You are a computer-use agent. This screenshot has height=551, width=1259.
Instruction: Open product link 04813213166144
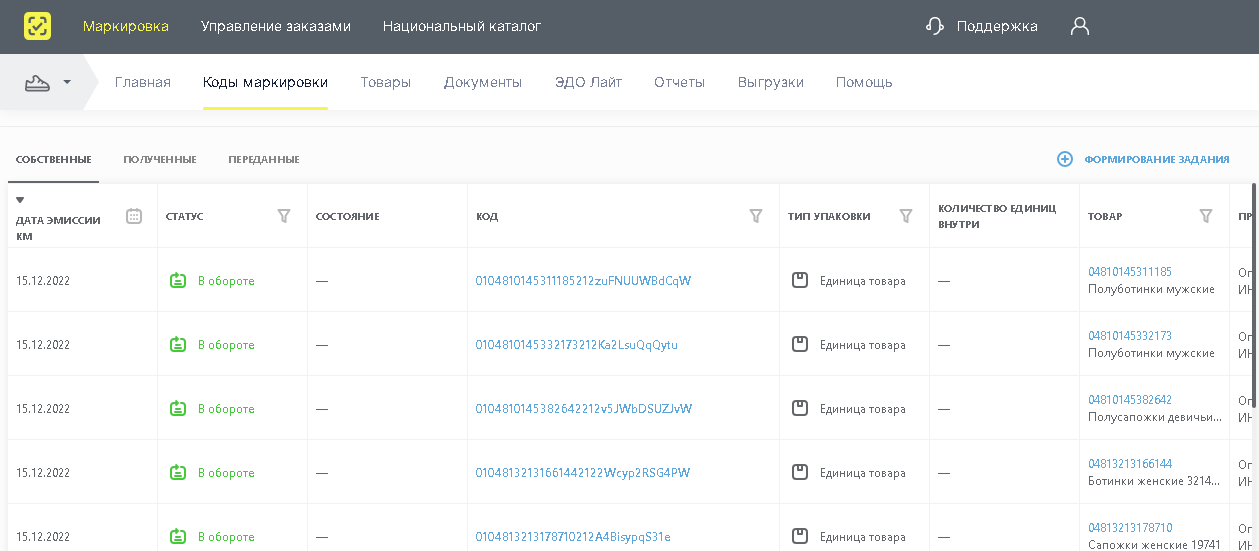click(1130, 464)
